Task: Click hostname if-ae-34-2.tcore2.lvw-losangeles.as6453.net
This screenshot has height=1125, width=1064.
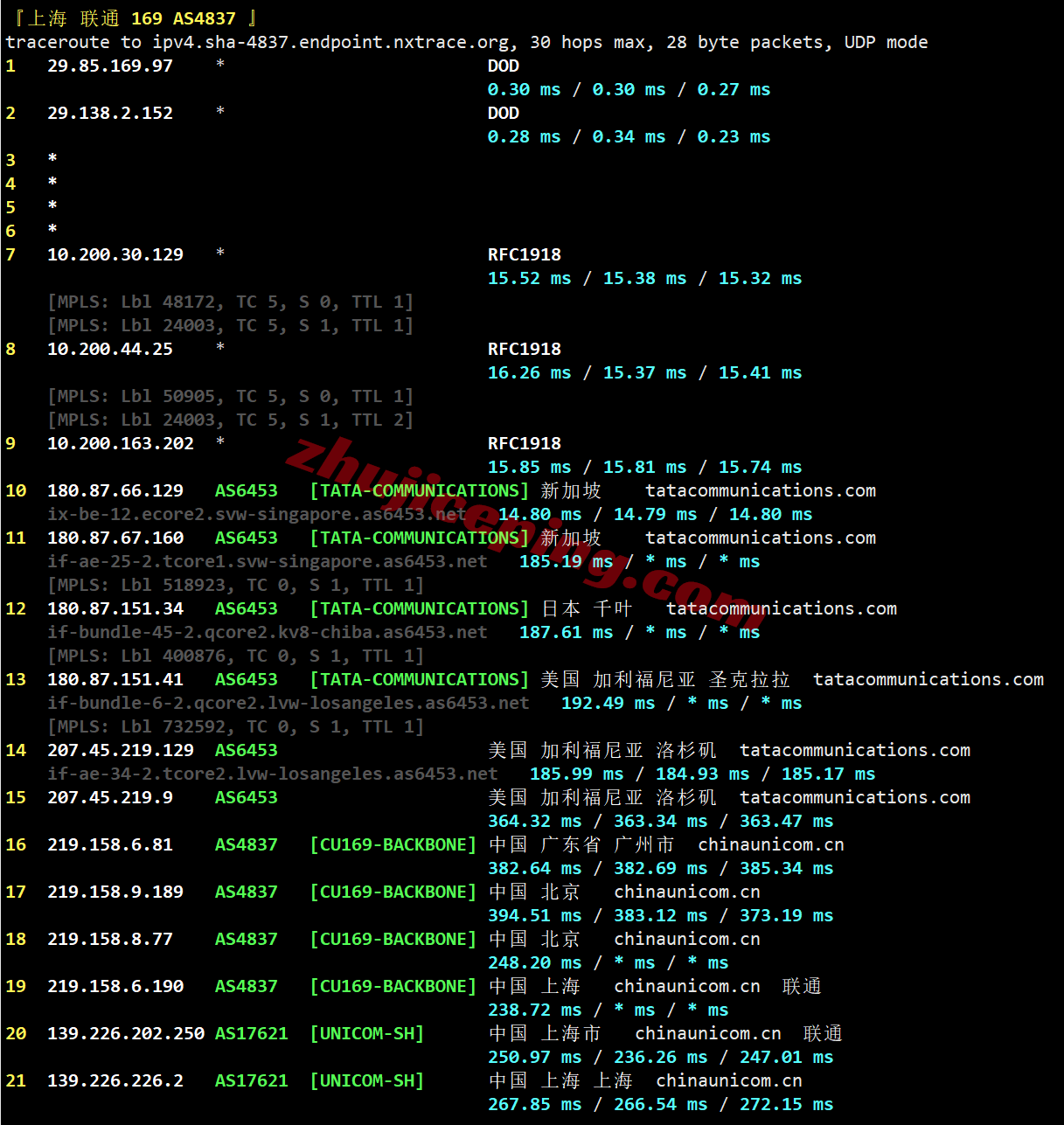Action: coord(273,774)
